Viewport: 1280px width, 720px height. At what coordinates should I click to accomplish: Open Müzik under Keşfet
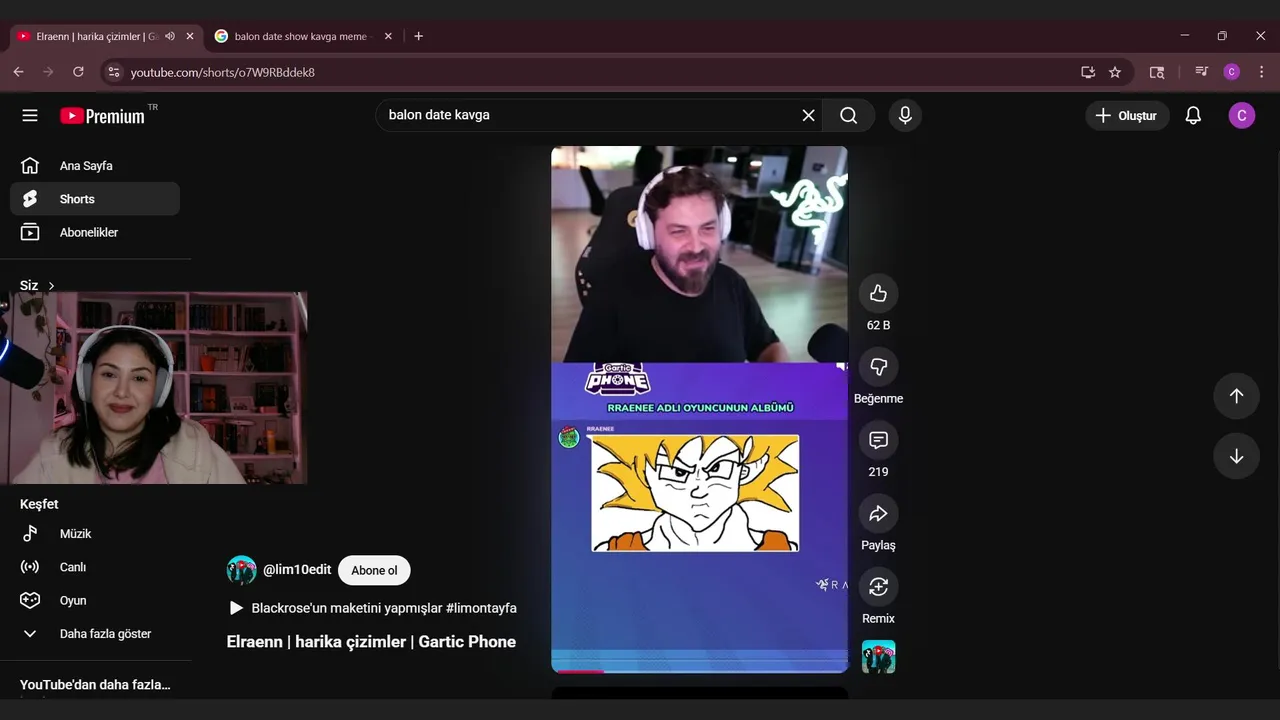point(95,534)
